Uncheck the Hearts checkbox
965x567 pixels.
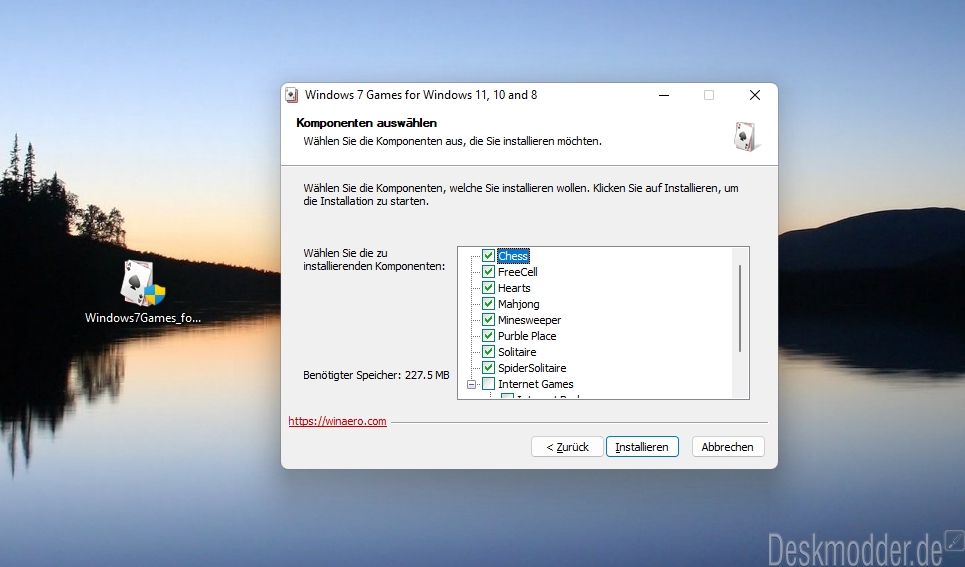pos(488,288)
